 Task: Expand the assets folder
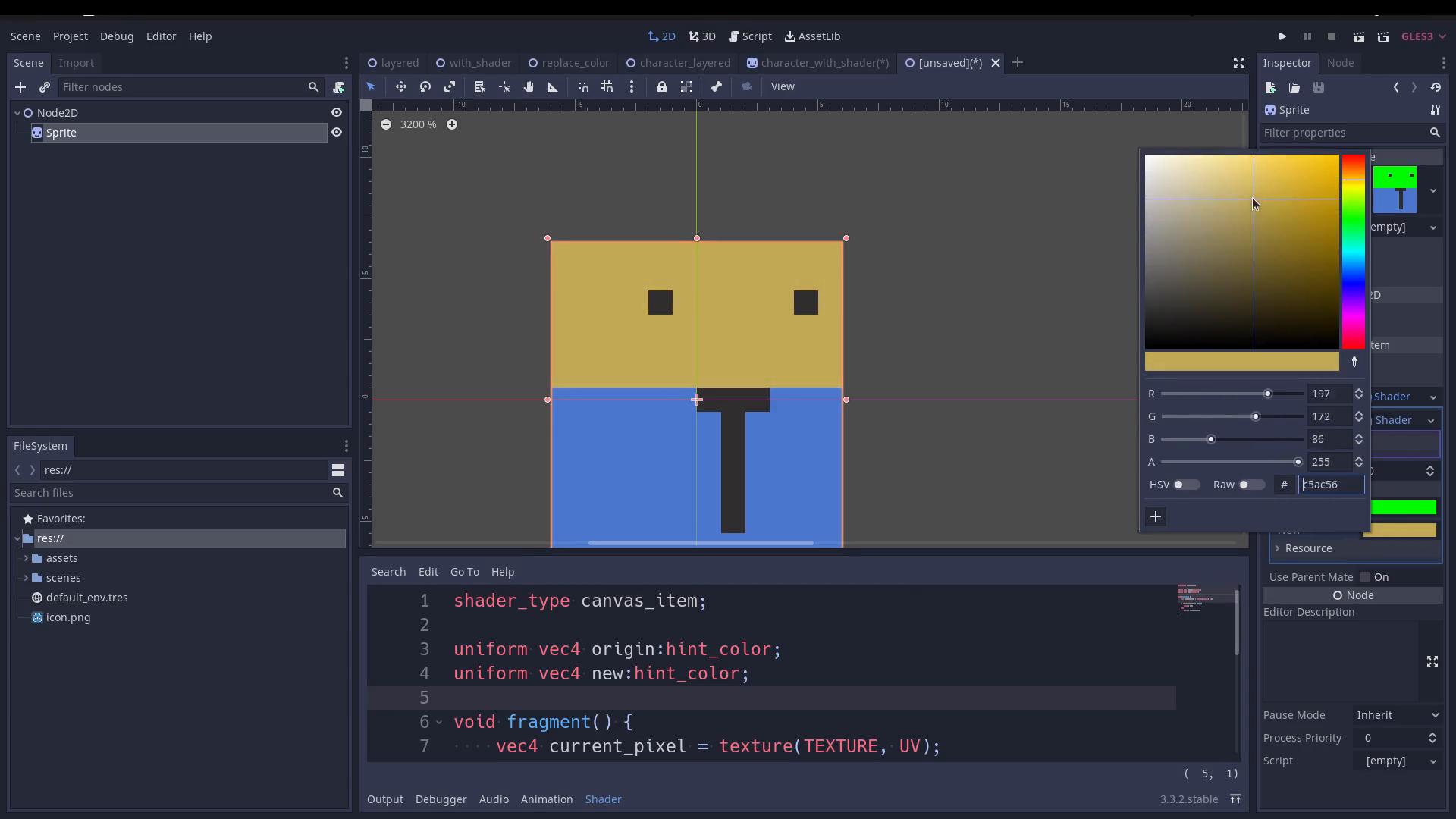[x=27, y=558]
